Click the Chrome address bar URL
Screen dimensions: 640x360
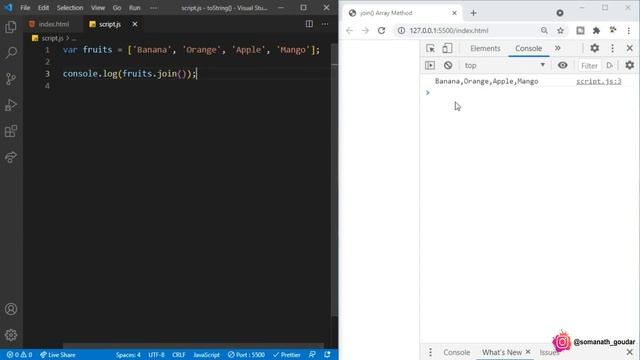449,31
